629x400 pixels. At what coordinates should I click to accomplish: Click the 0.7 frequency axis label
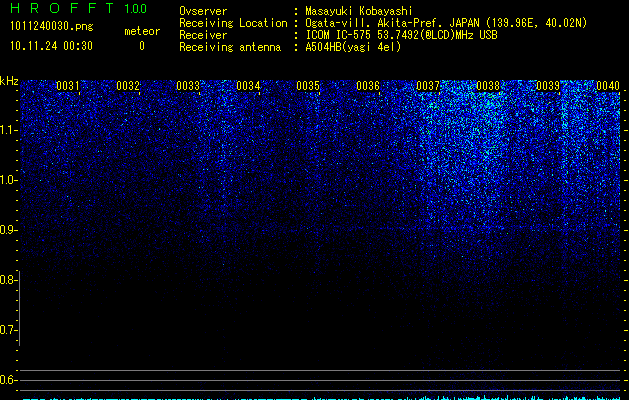[x=9, y=330]
